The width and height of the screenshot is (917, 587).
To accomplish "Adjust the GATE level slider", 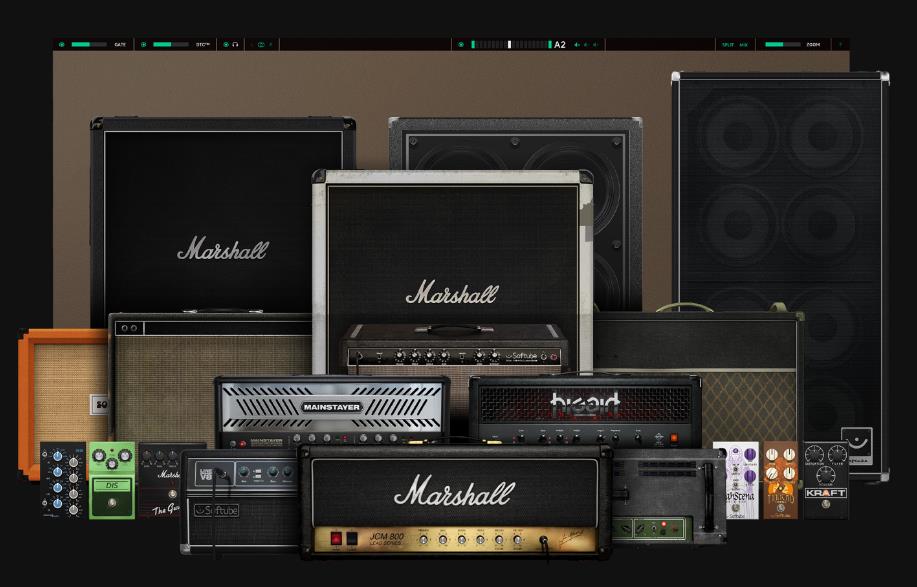I will pyautogui.click(x=89, y=44).
